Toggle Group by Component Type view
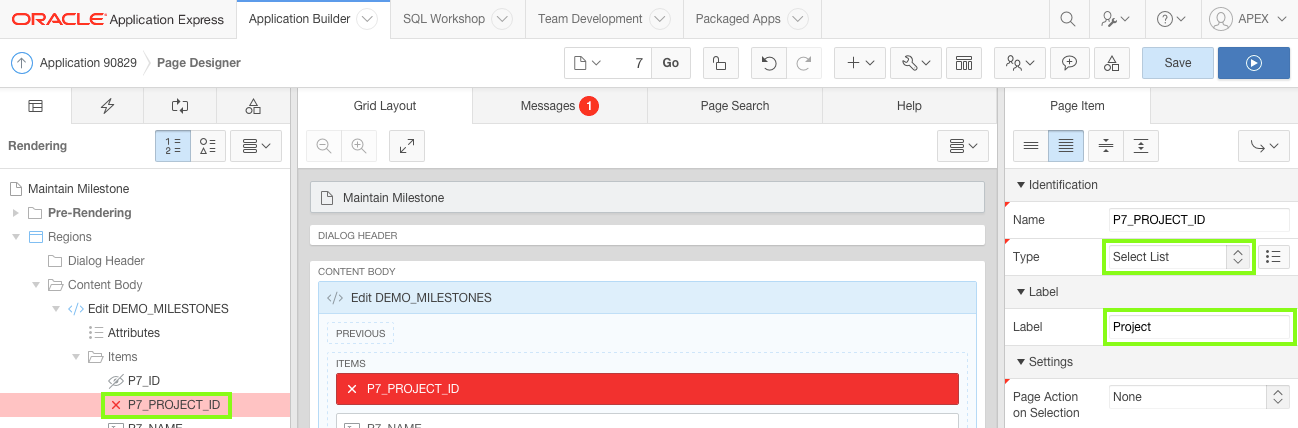The width and height of the screenshot is (1298, 428). click(208, 146)
